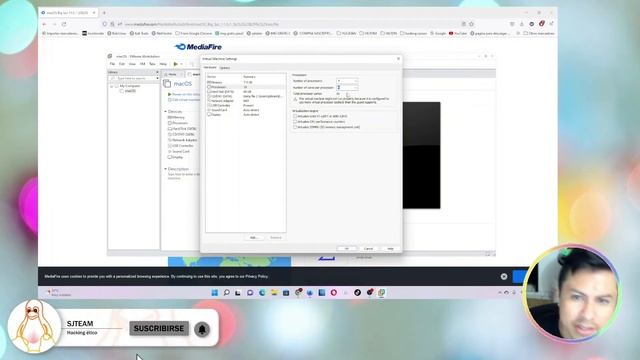Viewport: 640px width, 360px height.
Task: Click the Add button below the device list
Action: tap(254, 237)
